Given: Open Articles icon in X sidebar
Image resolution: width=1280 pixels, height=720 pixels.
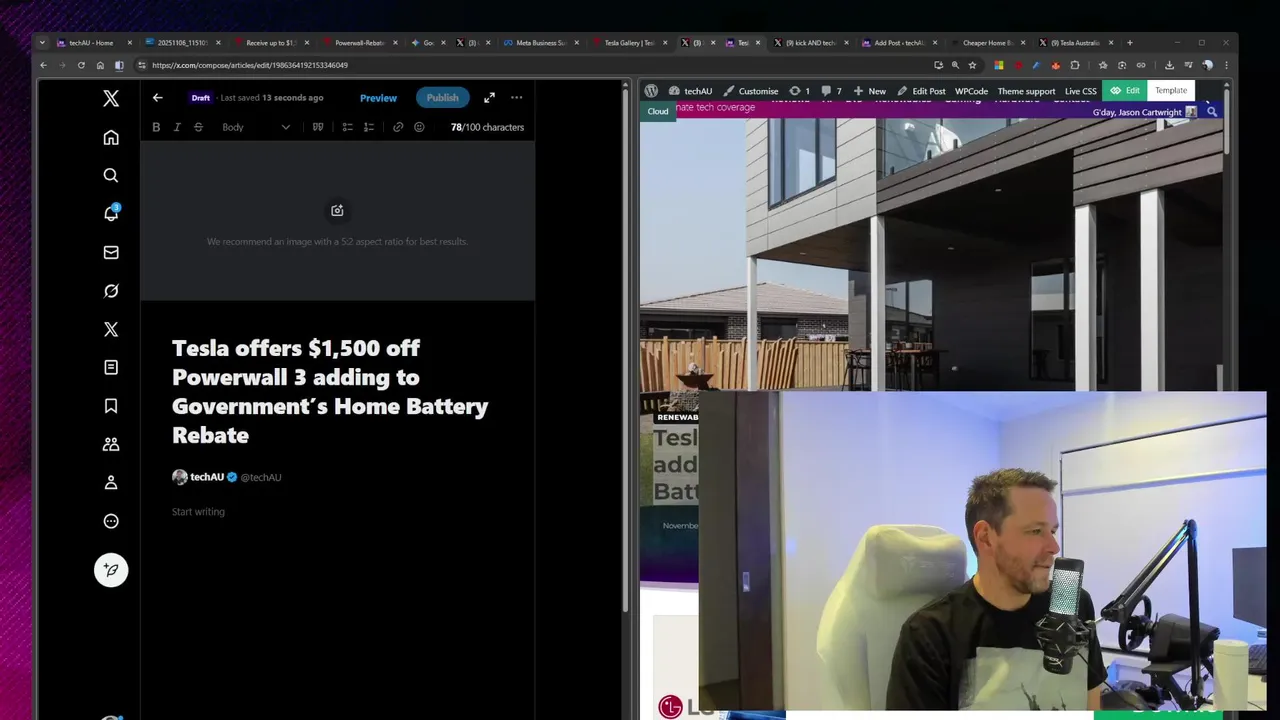Looking at the screenshot, I should 111,367.
